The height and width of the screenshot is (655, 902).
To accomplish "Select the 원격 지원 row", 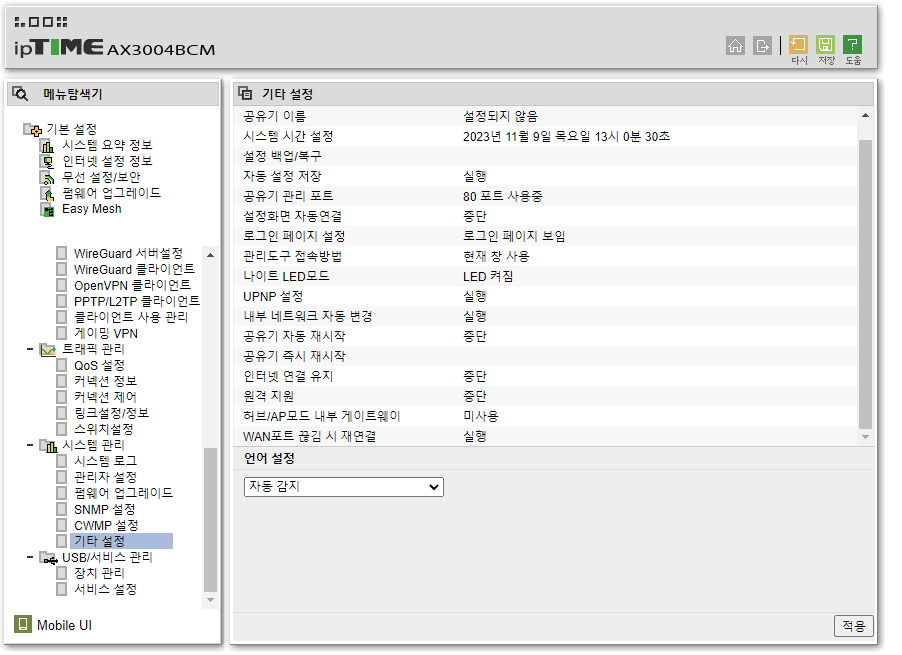I will tap(545, 396).
